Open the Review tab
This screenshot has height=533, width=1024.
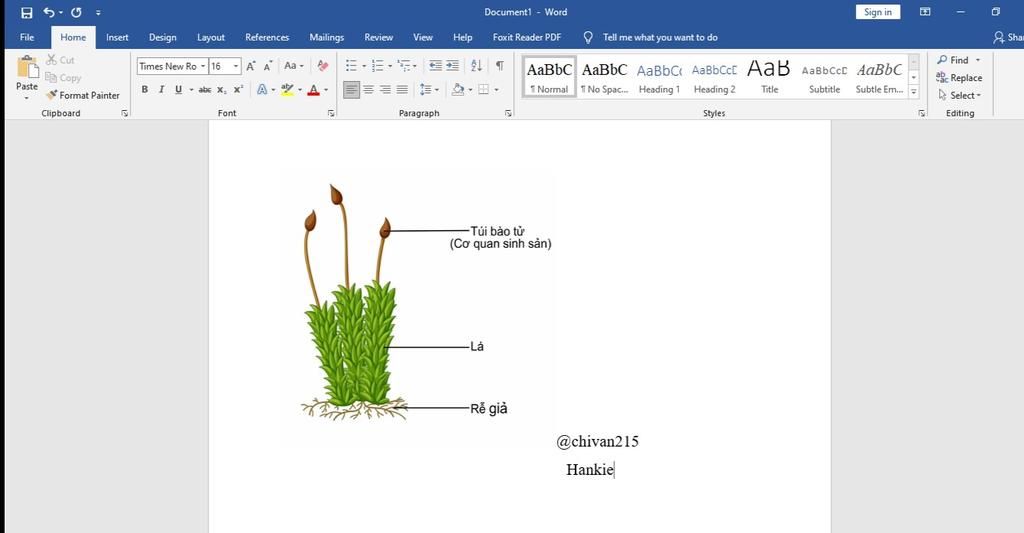click(379, 37)
